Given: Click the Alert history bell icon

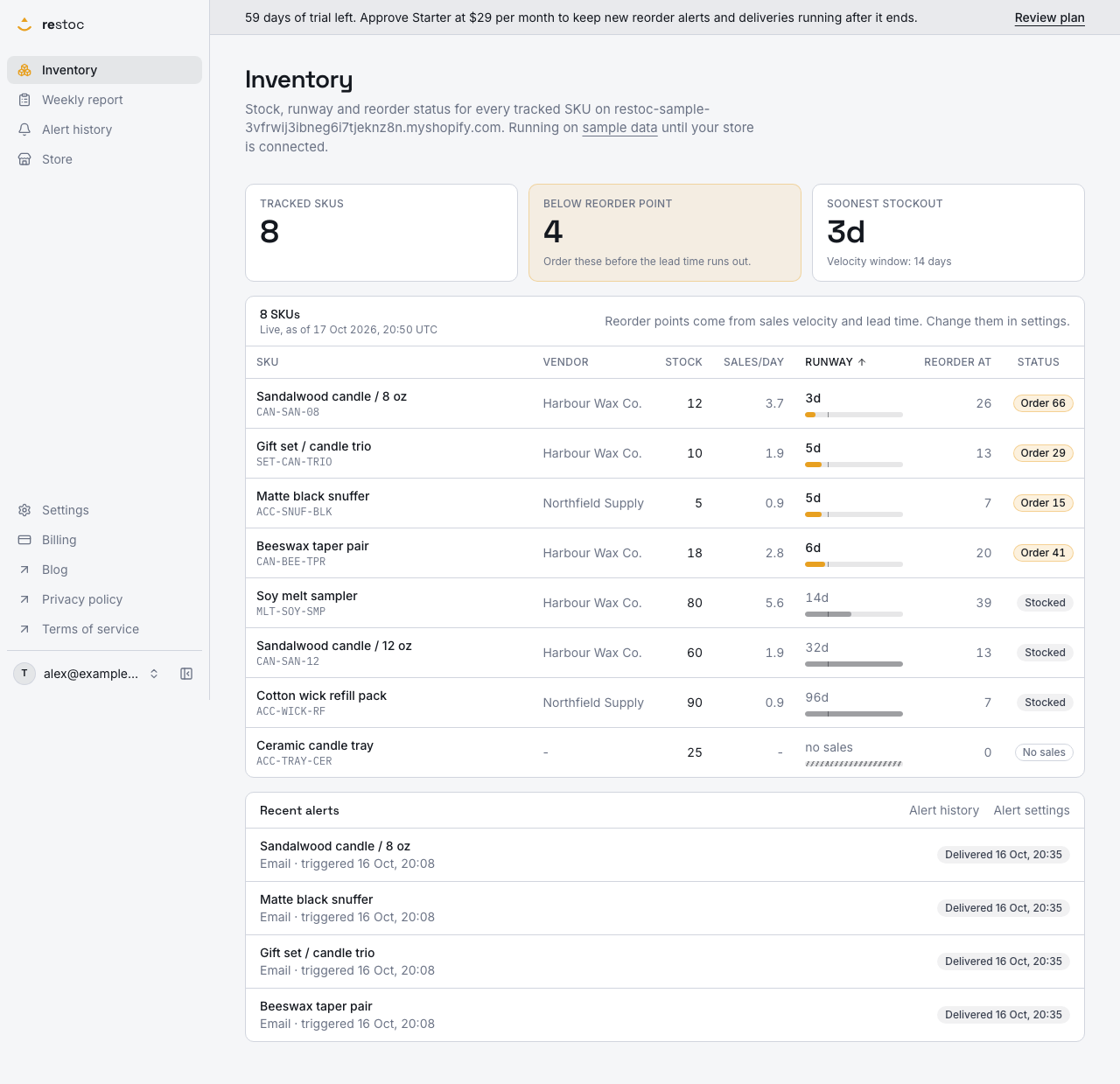Looking at the screenshot, I should (24, 129).
